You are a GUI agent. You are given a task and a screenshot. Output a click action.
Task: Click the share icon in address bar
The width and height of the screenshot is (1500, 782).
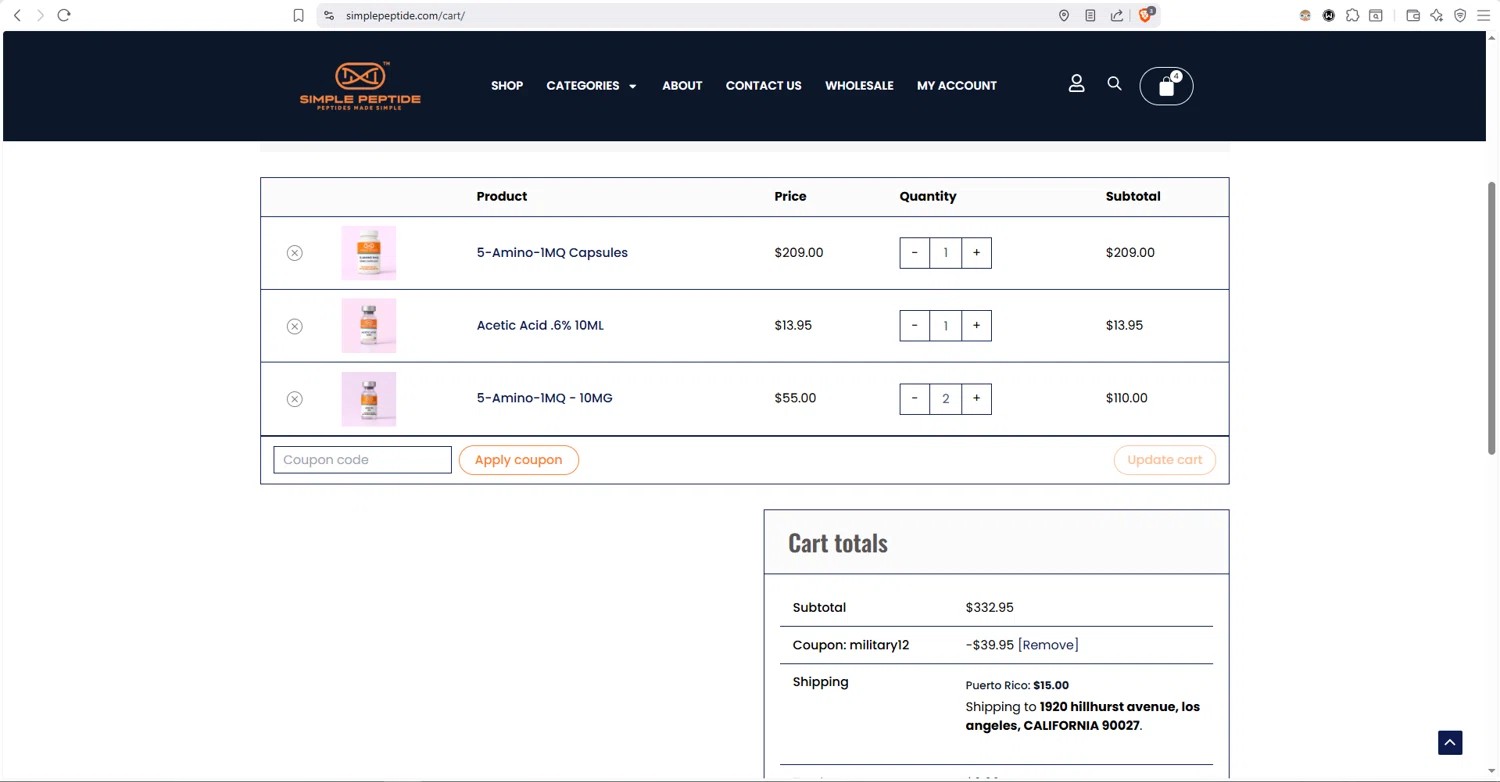pos(1117,15)
